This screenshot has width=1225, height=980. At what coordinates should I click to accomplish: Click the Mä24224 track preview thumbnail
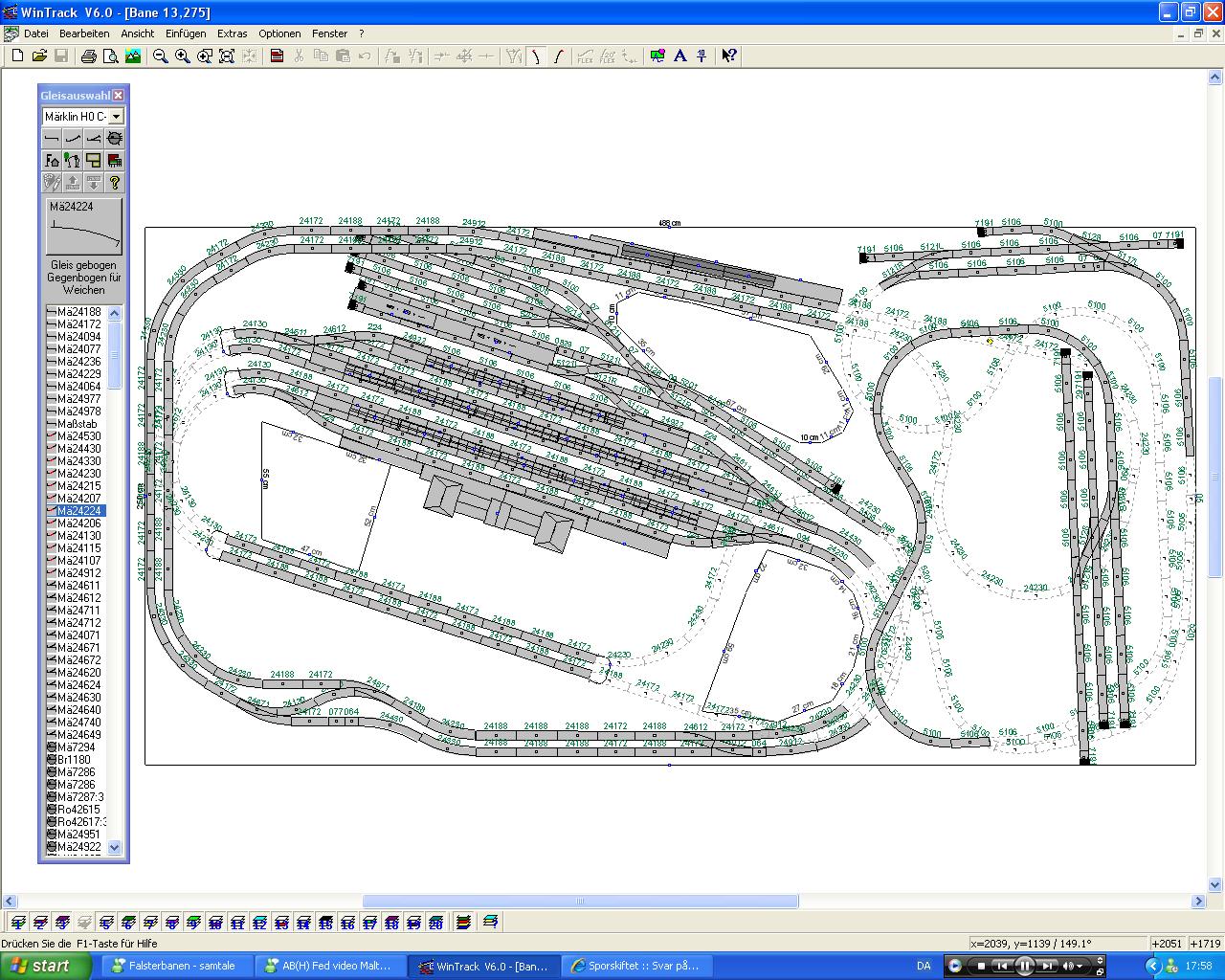pyautogui.click(x=85, y=228)
